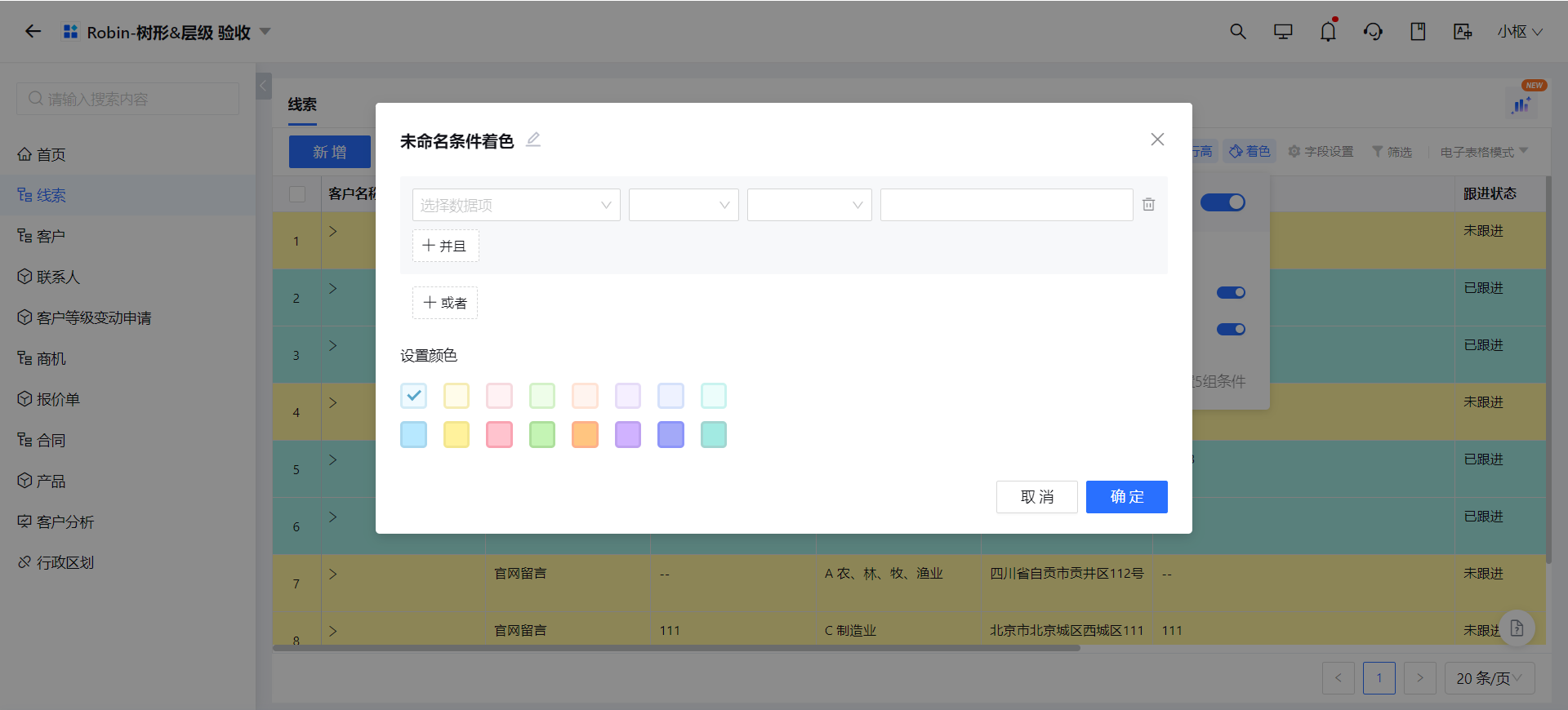Screen dimensions: 1568x710
Task: Open the 20 条/页 page size dropdown
Action: coord(1490,678)
